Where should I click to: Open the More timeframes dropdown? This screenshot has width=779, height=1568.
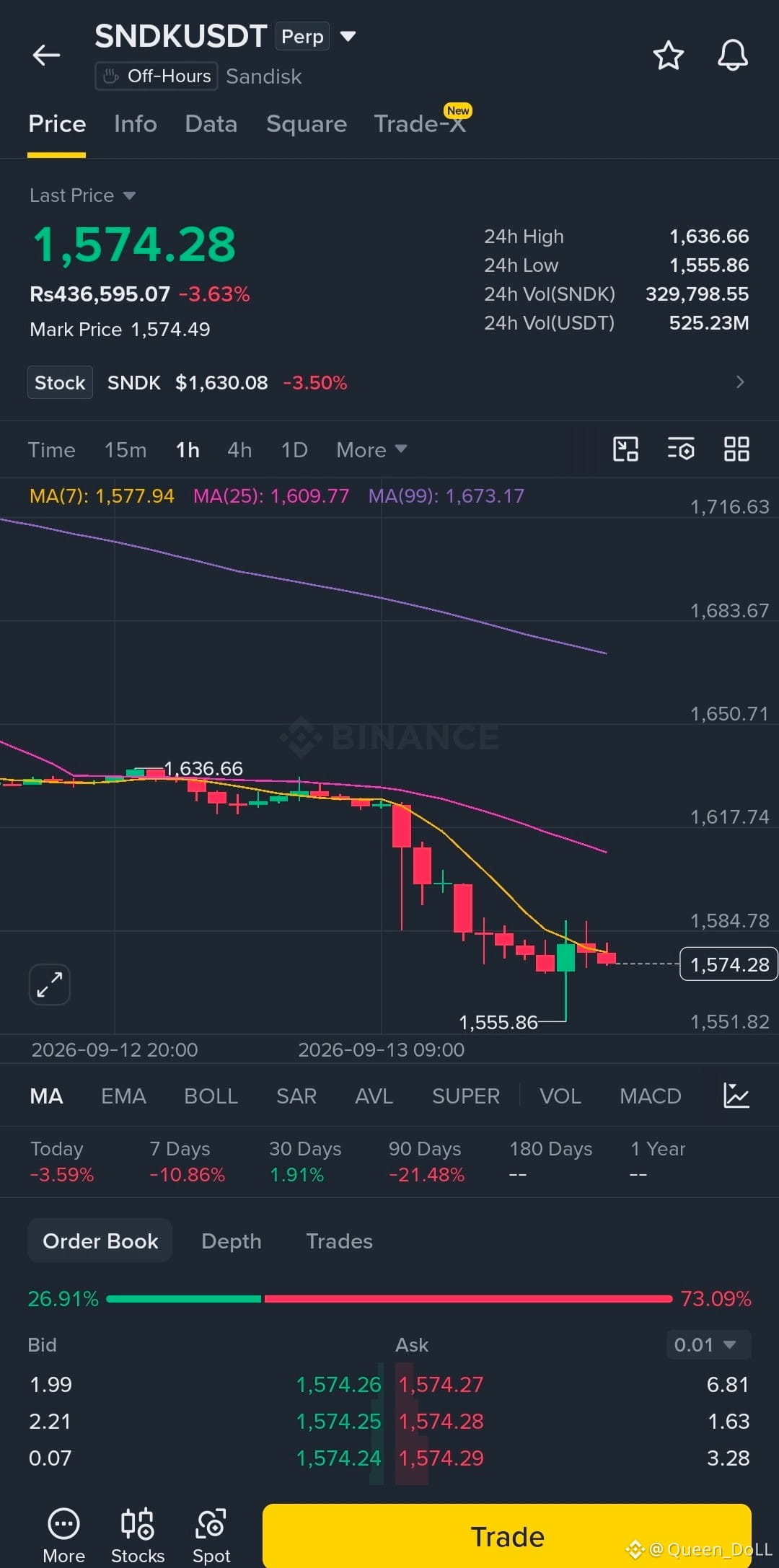[371, 450]
